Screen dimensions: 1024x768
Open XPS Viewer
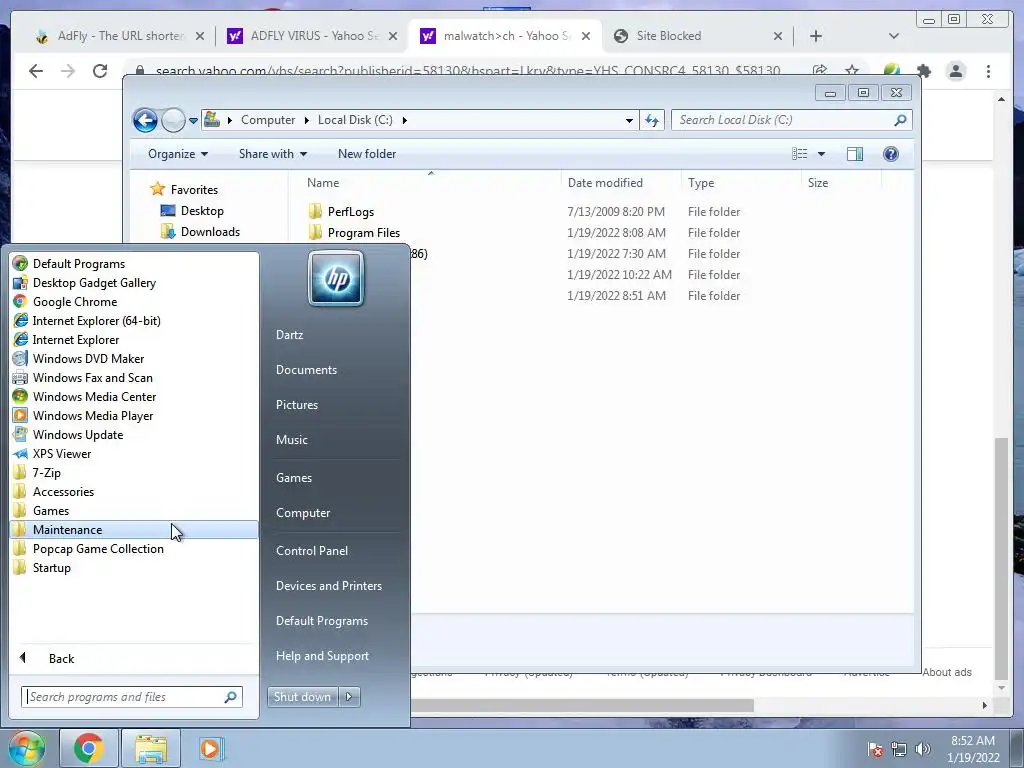[61, 453]
